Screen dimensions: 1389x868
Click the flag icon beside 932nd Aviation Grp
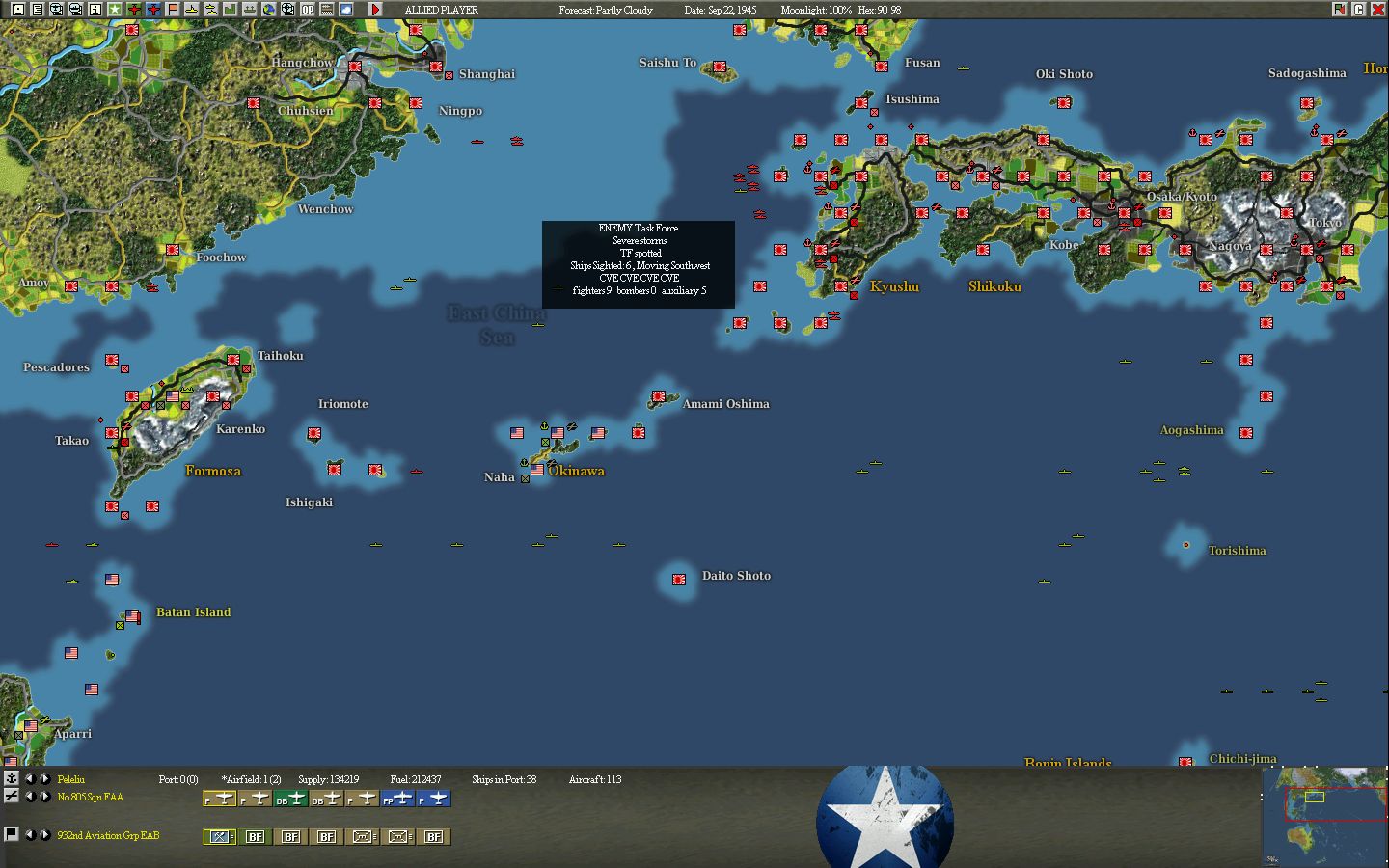tap(12, 834)
